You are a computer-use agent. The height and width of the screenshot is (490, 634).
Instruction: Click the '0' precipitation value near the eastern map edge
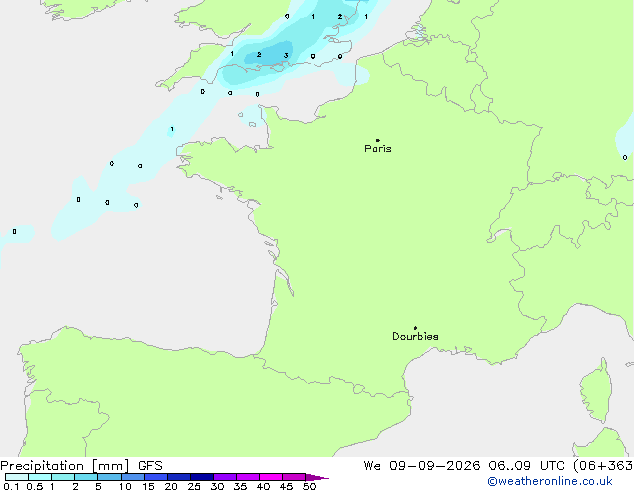point(625,158)
